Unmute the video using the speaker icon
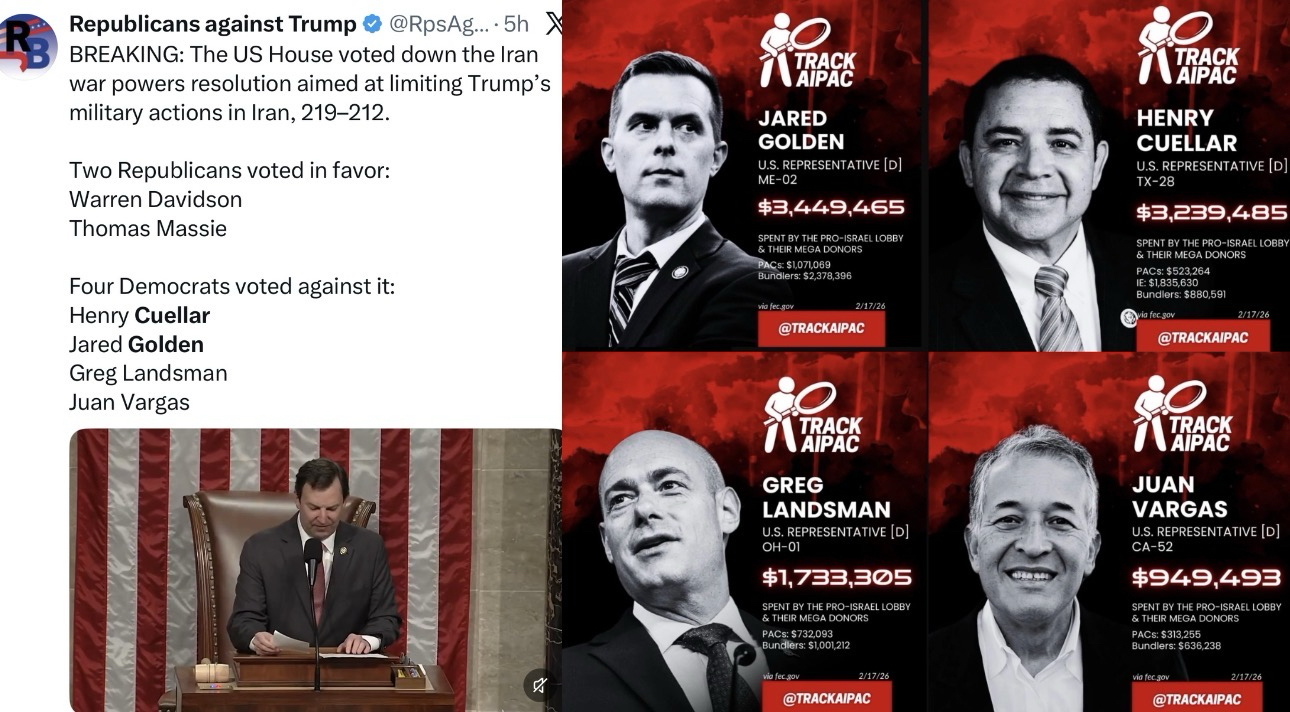This screenshot has height=712, width=1290. click(x=539, y=685)
